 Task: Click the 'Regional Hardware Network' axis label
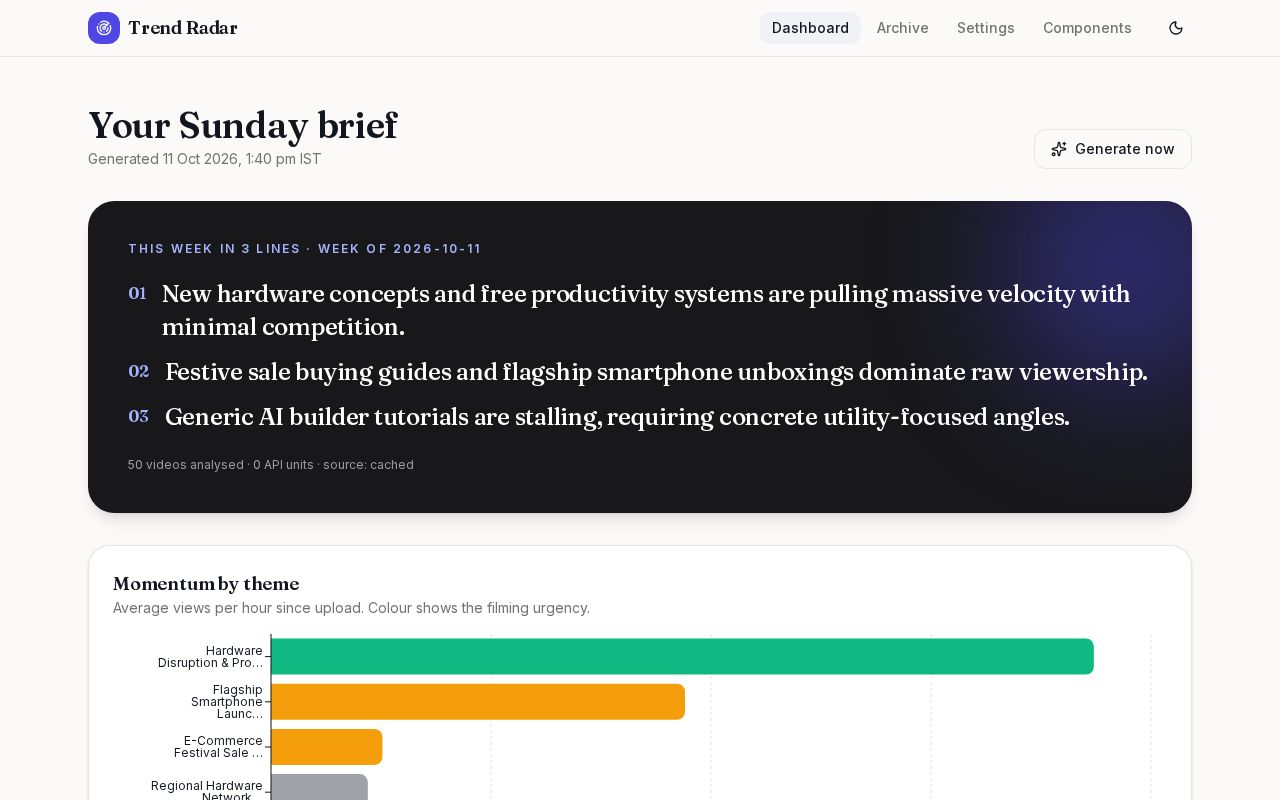pyautogui.click(x=207, y=790)
